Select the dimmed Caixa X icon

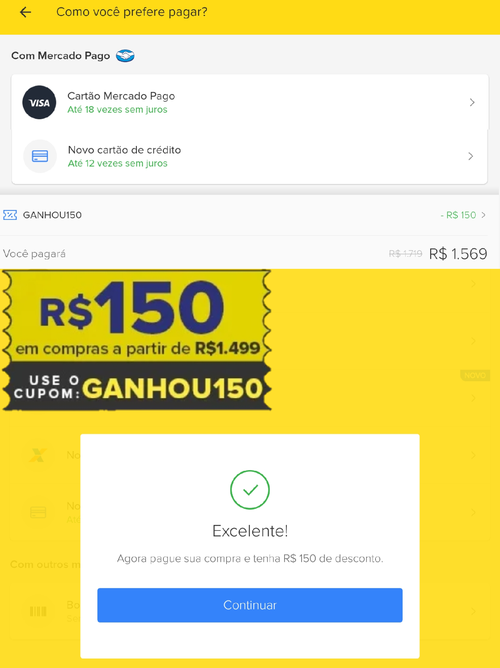(37, 455)
